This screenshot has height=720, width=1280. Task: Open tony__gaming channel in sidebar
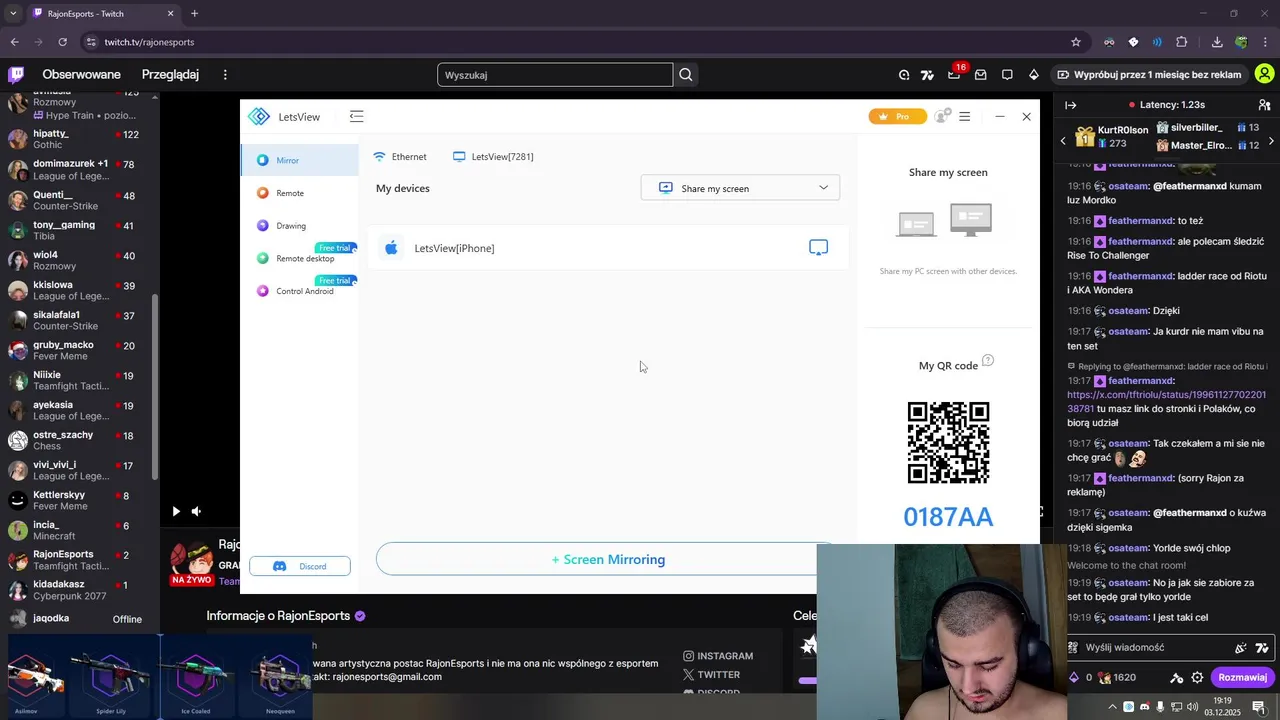pyautogui.click(x=79, y=230)
